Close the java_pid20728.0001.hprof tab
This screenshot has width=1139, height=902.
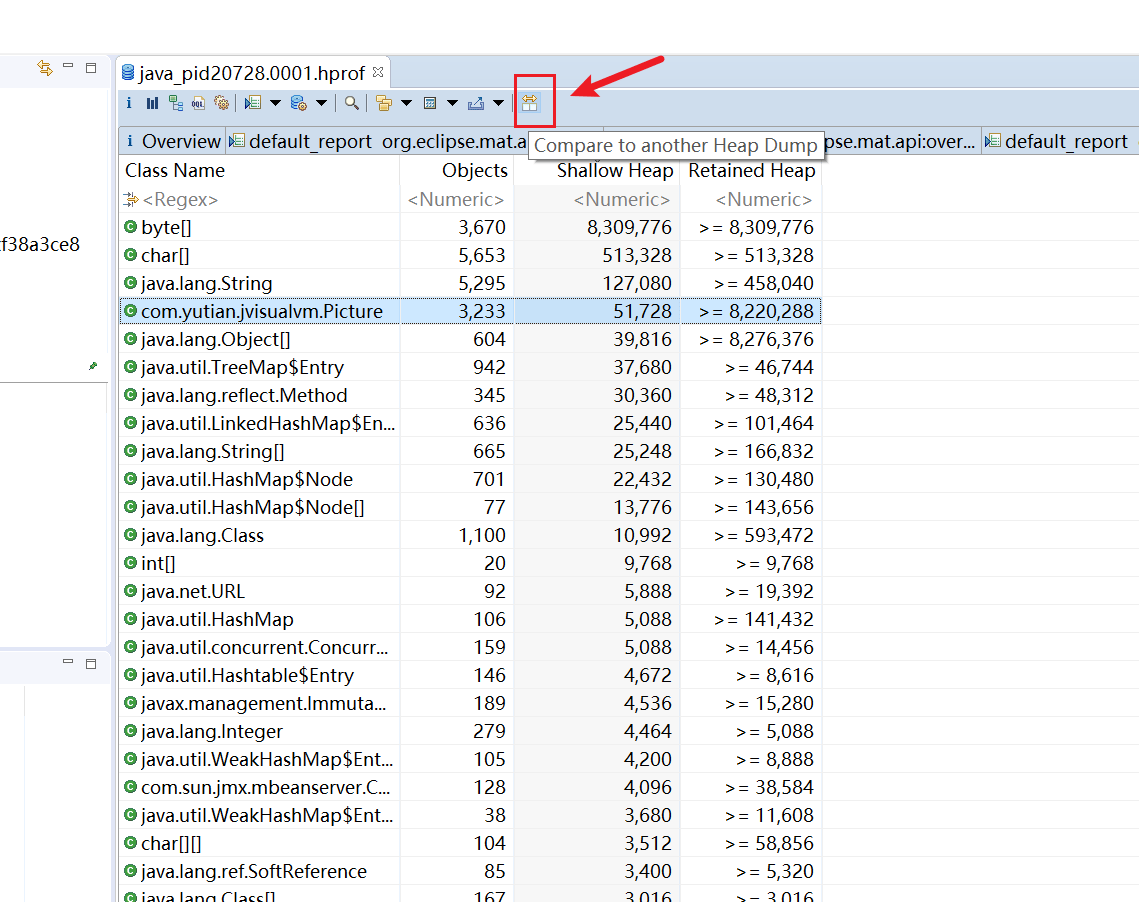click(378, 72)
